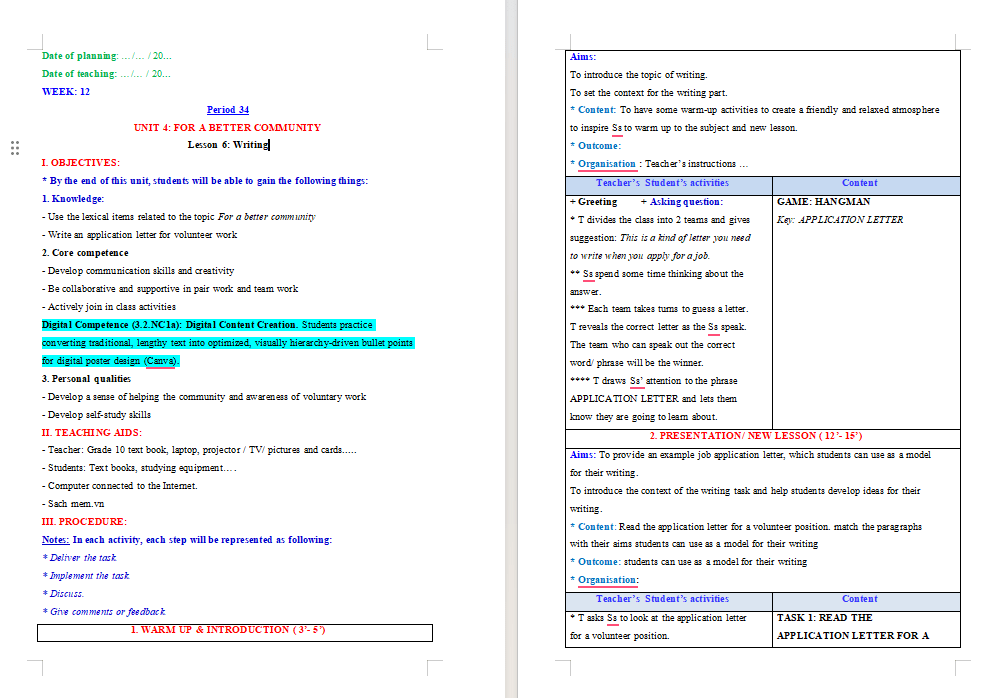
Task: Click the '* Implement the task' item
Action: [85, 575]
